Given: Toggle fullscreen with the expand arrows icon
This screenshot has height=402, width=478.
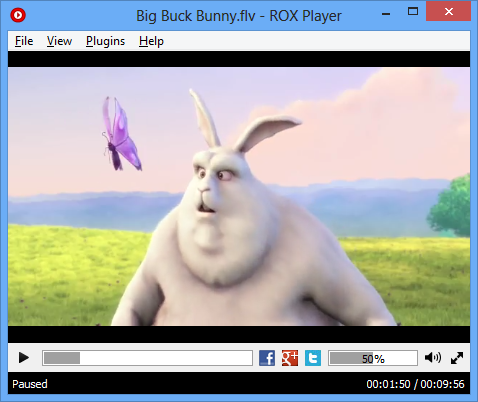Looking at the screenshot, I should [457, 358].
